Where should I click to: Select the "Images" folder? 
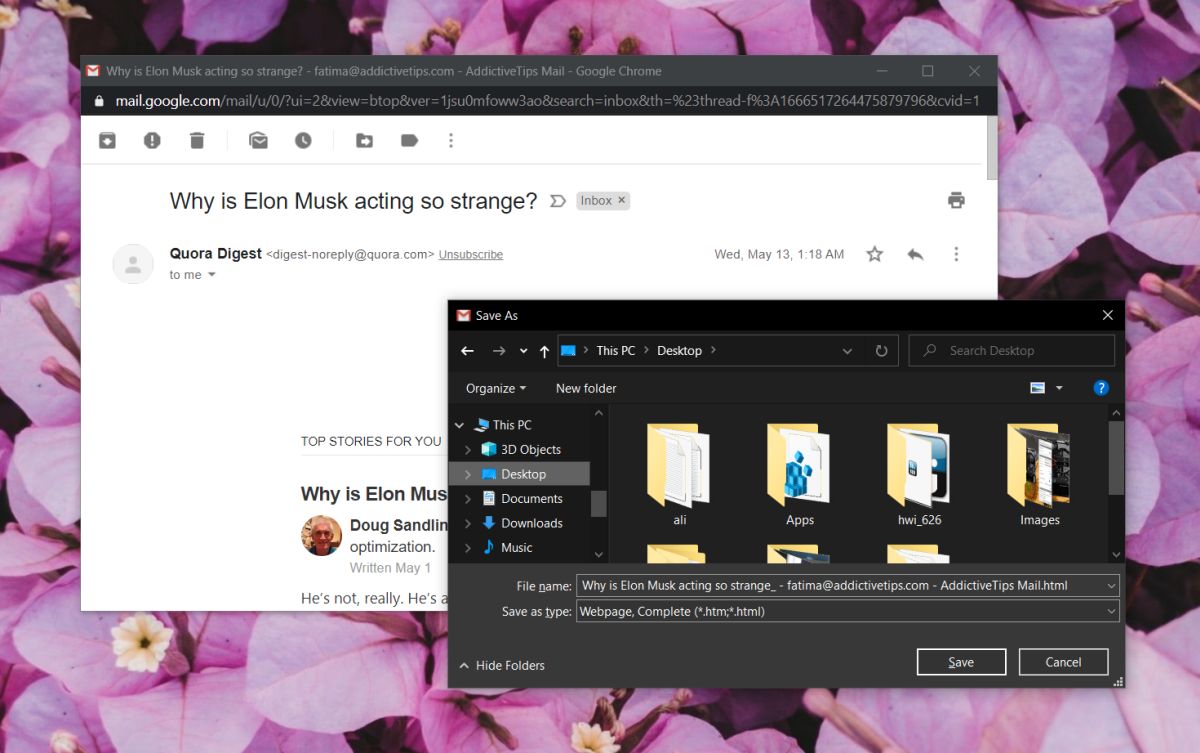[1040, 475]
